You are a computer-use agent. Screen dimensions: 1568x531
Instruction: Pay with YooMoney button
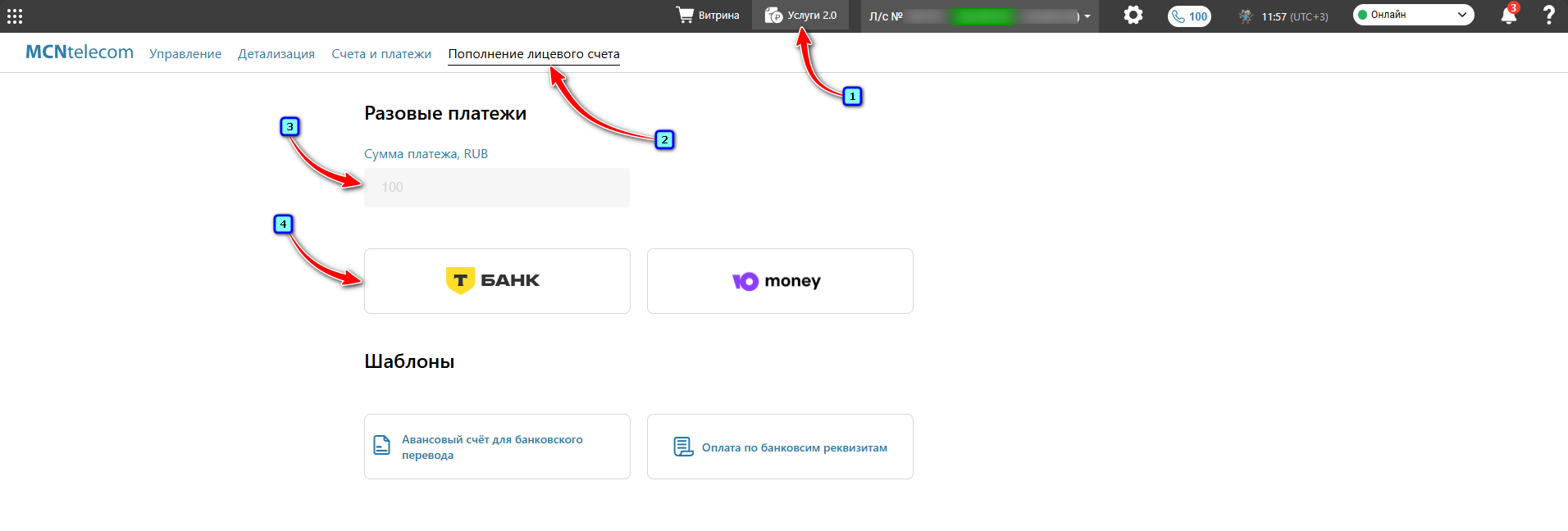(x=780, y=281)
